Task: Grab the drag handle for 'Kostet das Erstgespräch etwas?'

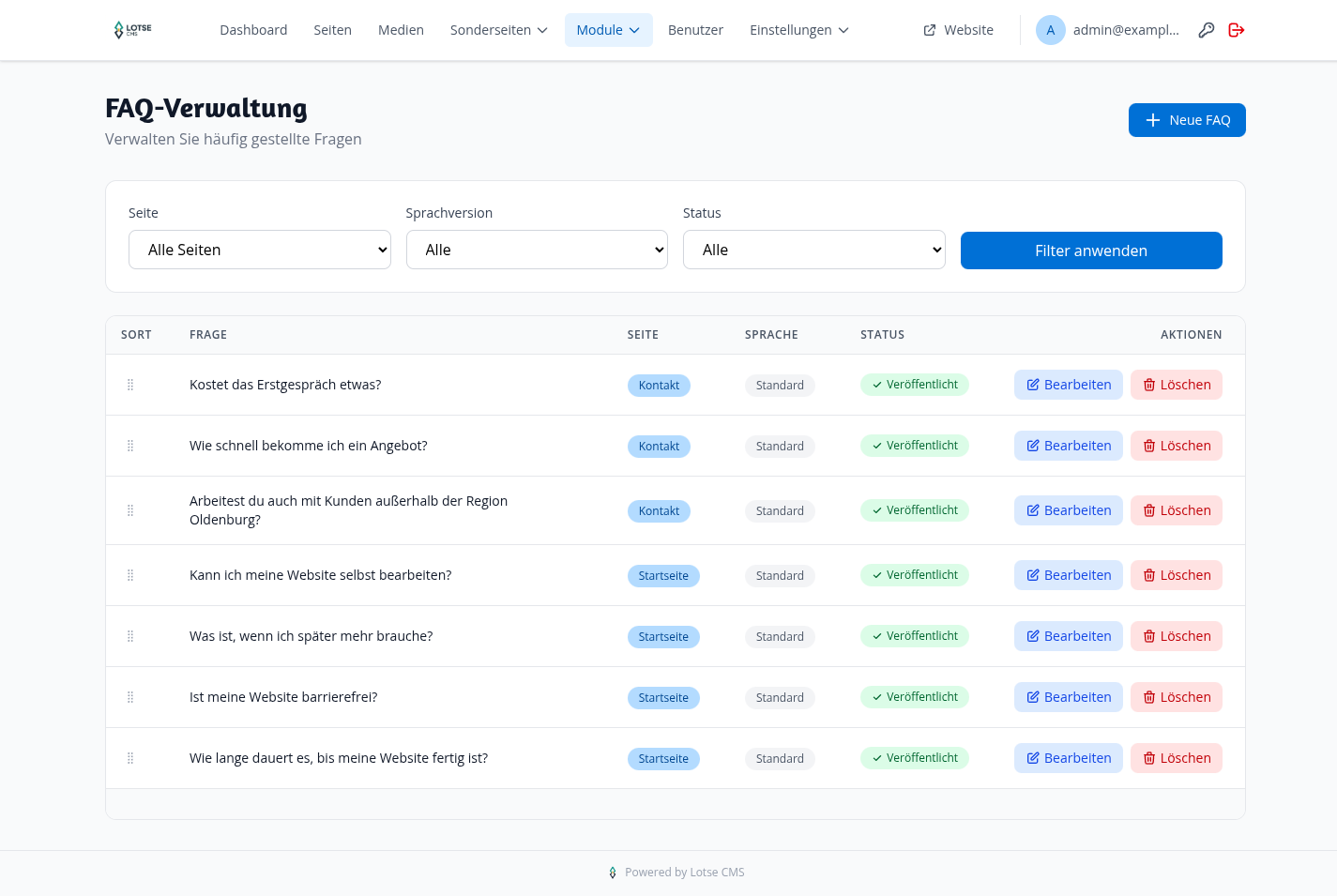Action: tap(130, 385)
